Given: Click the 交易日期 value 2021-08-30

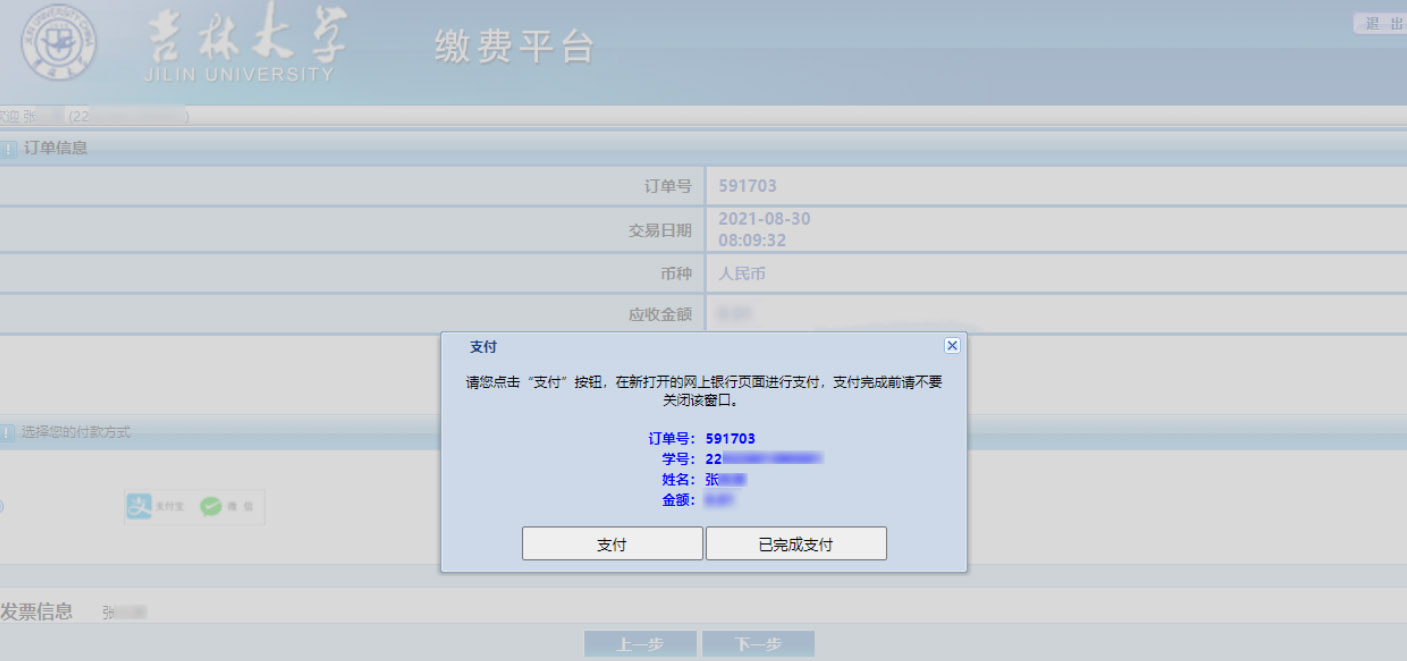Looking at the screenshot, I should (764, 219).
